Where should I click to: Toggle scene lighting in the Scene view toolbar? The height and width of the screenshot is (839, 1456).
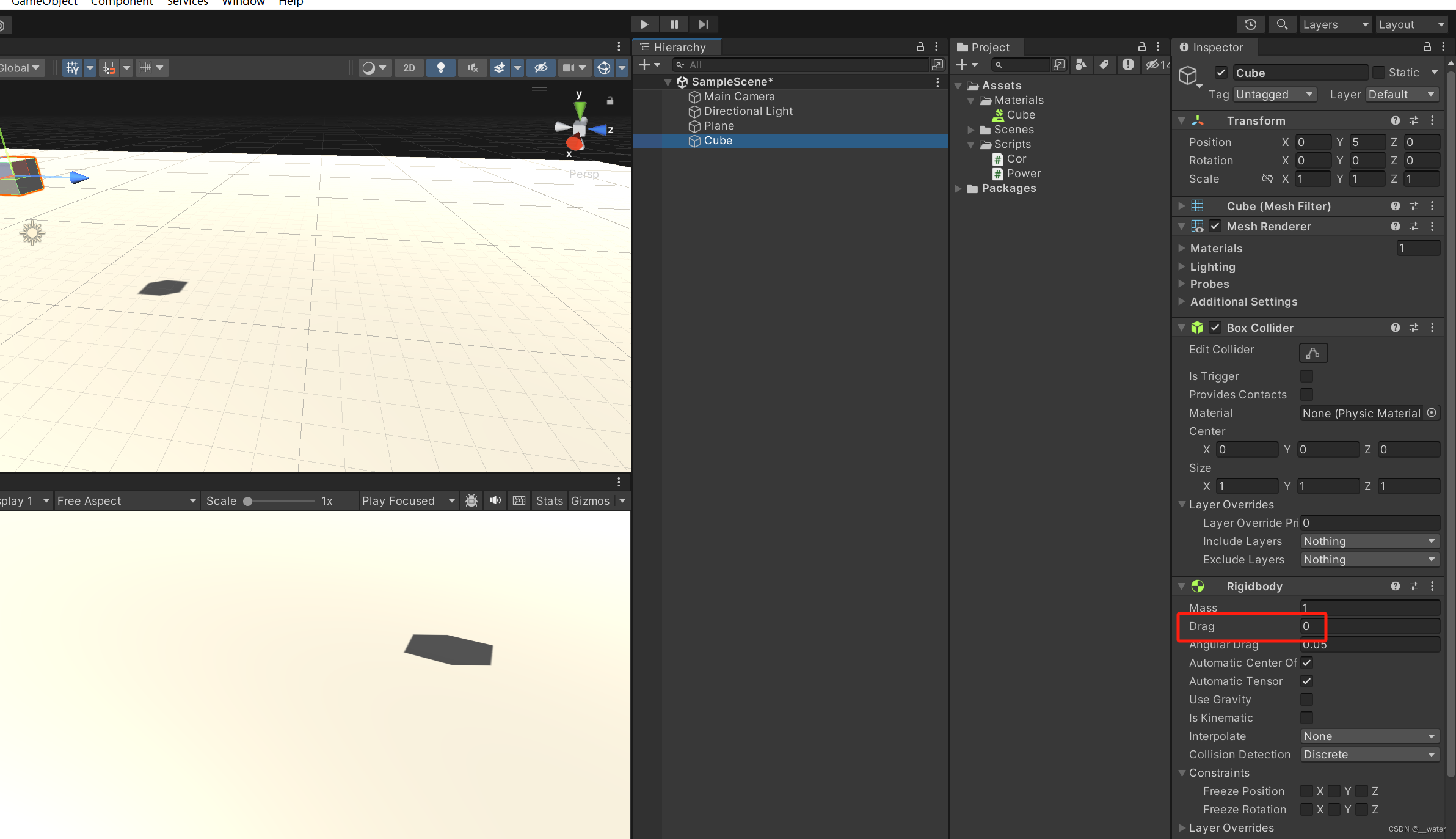(x=441, y=68)
